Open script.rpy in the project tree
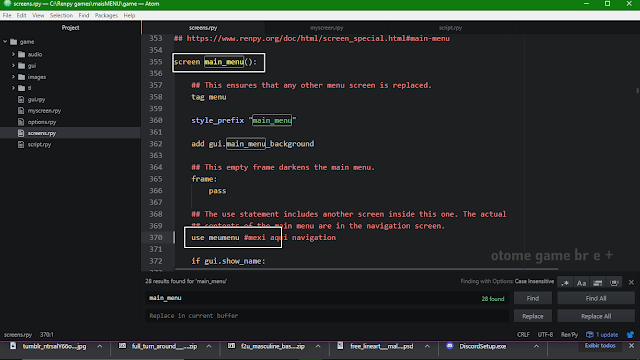The width and height of the screenshot is (640, 360). tap(39, 144)
